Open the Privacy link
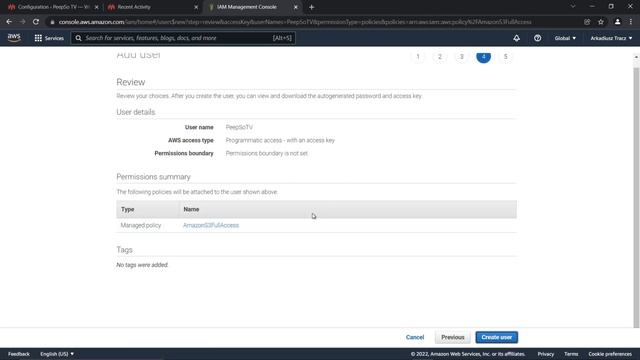 [546, 354]
